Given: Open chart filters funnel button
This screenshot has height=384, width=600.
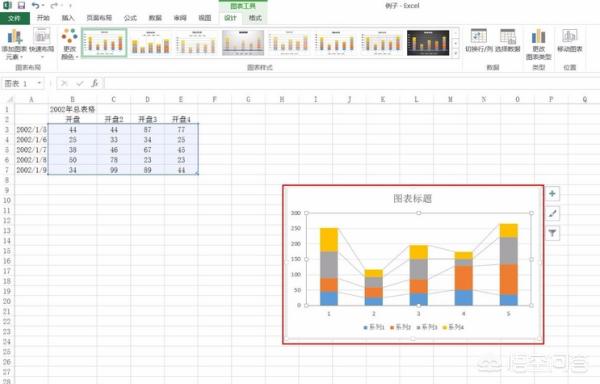Looking at the screenshot, I should (x=552, y=233).
